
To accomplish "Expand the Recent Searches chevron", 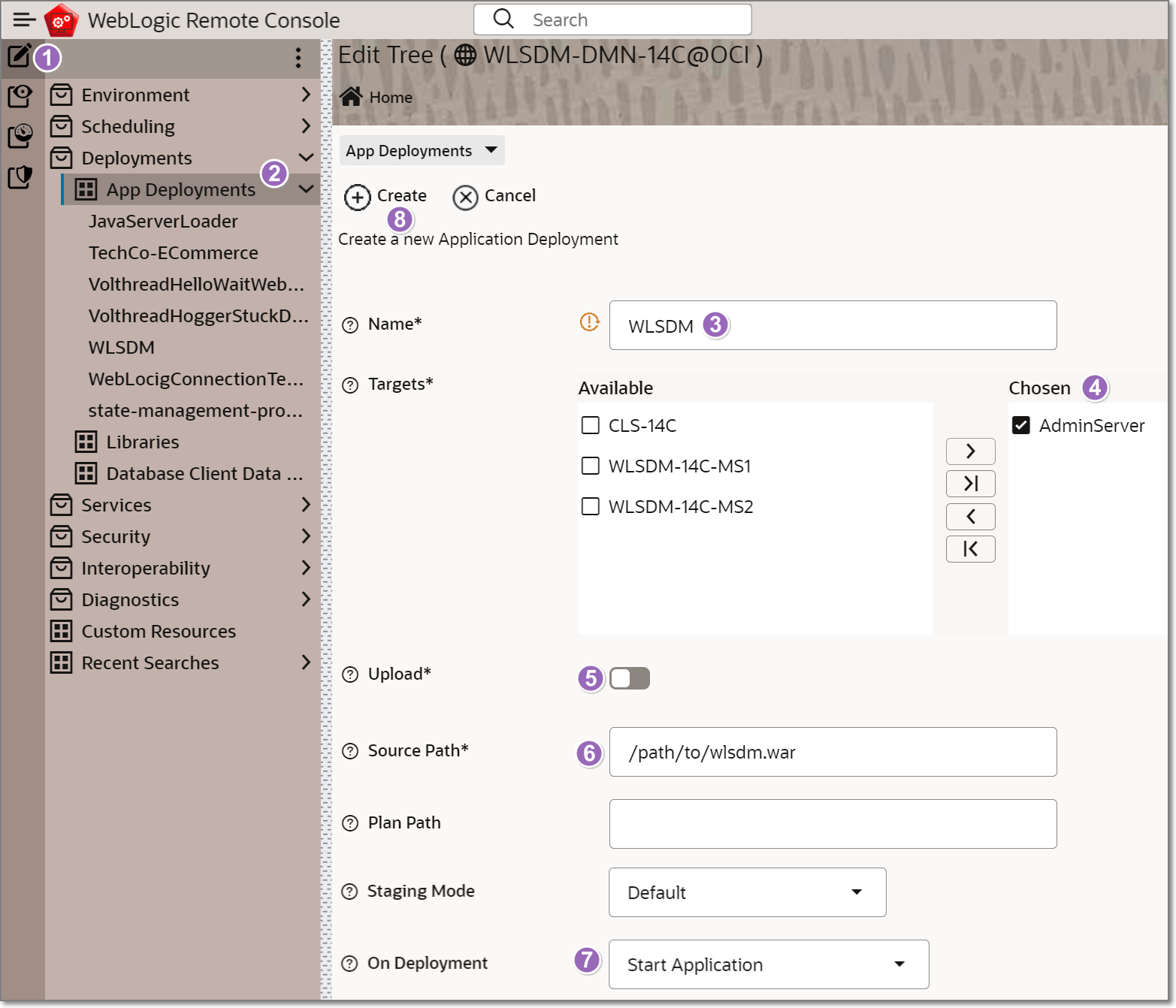I will 306,662.
